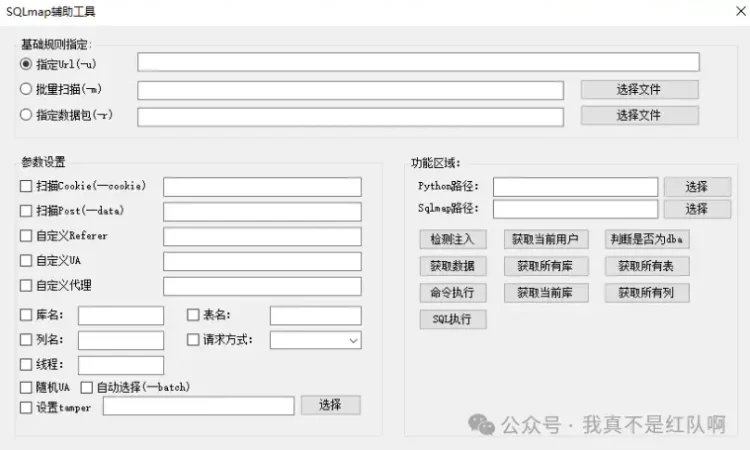Viewport: 750px width, 450px height.
Task: Click the 表名 input field
Action: [316, 316]
